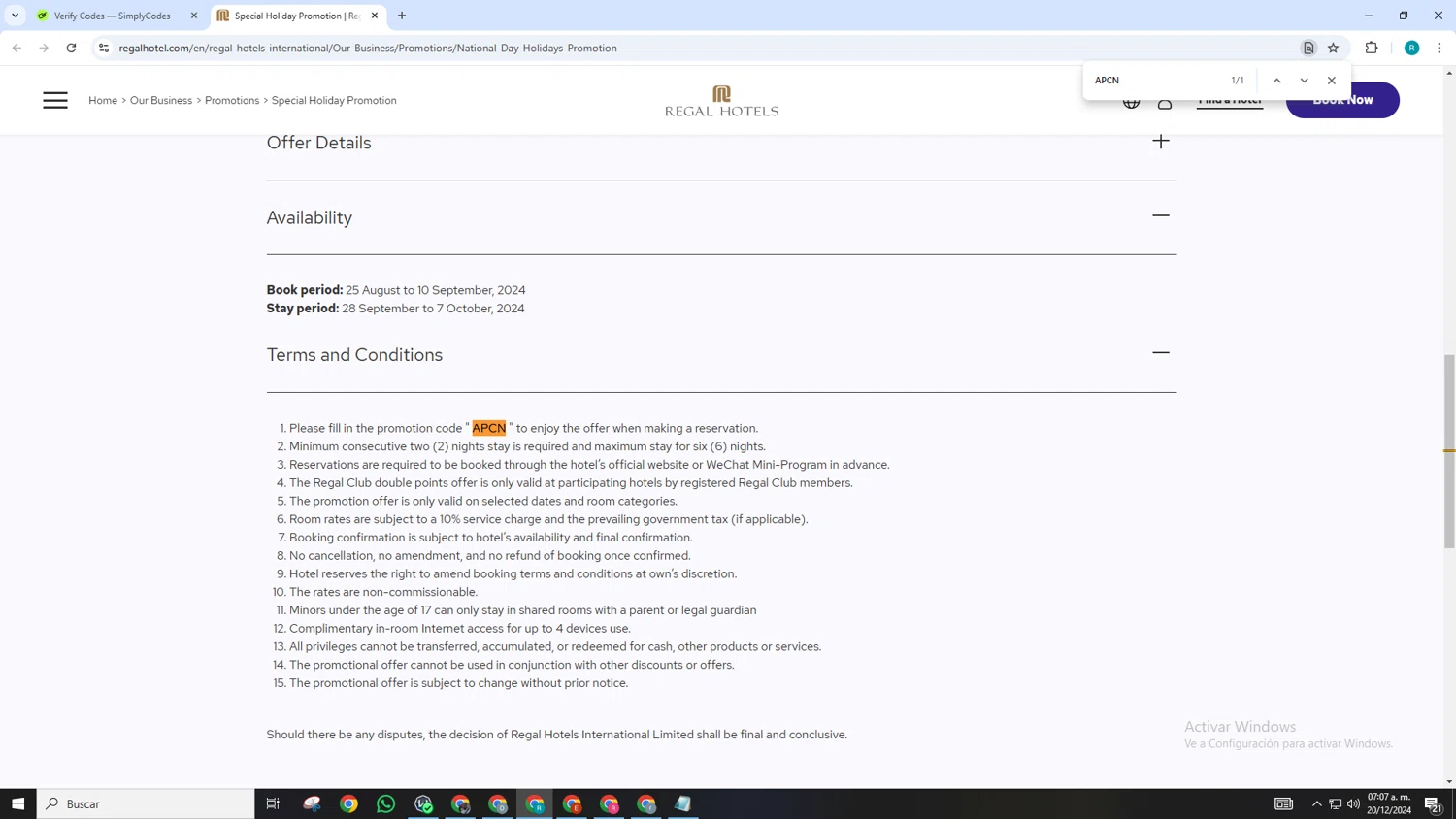Click the taskbar clock showing 07:07 a. m.

click(x=1389, y=803)
